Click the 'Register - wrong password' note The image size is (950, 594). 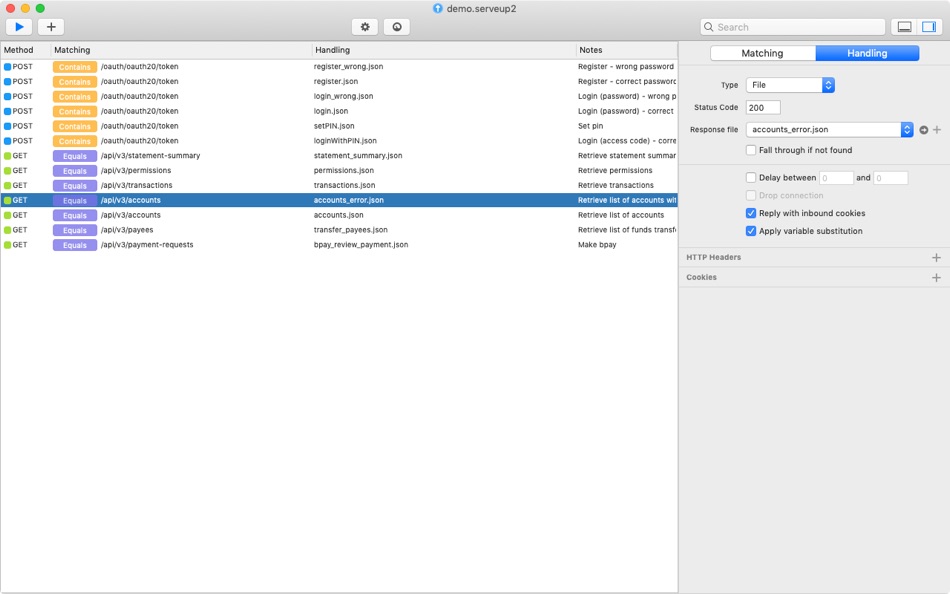(625, 67)
